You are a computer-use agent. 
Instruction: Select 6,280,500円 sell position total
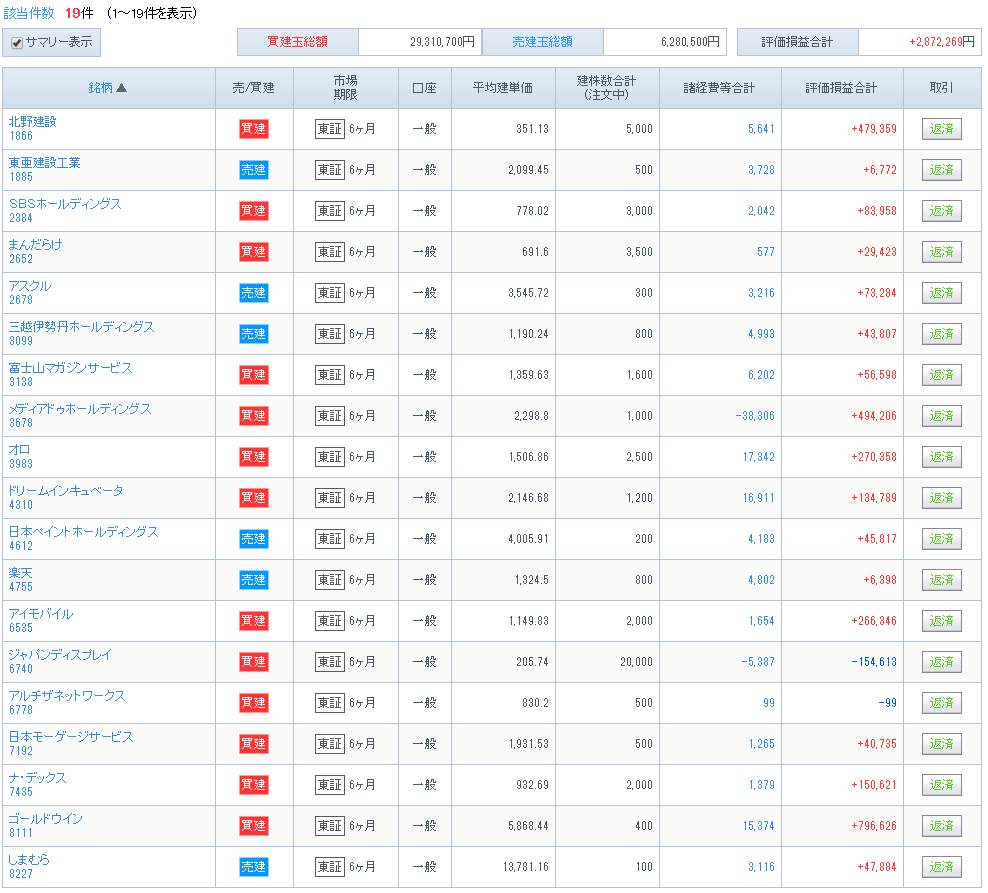[x=690, y=42]
